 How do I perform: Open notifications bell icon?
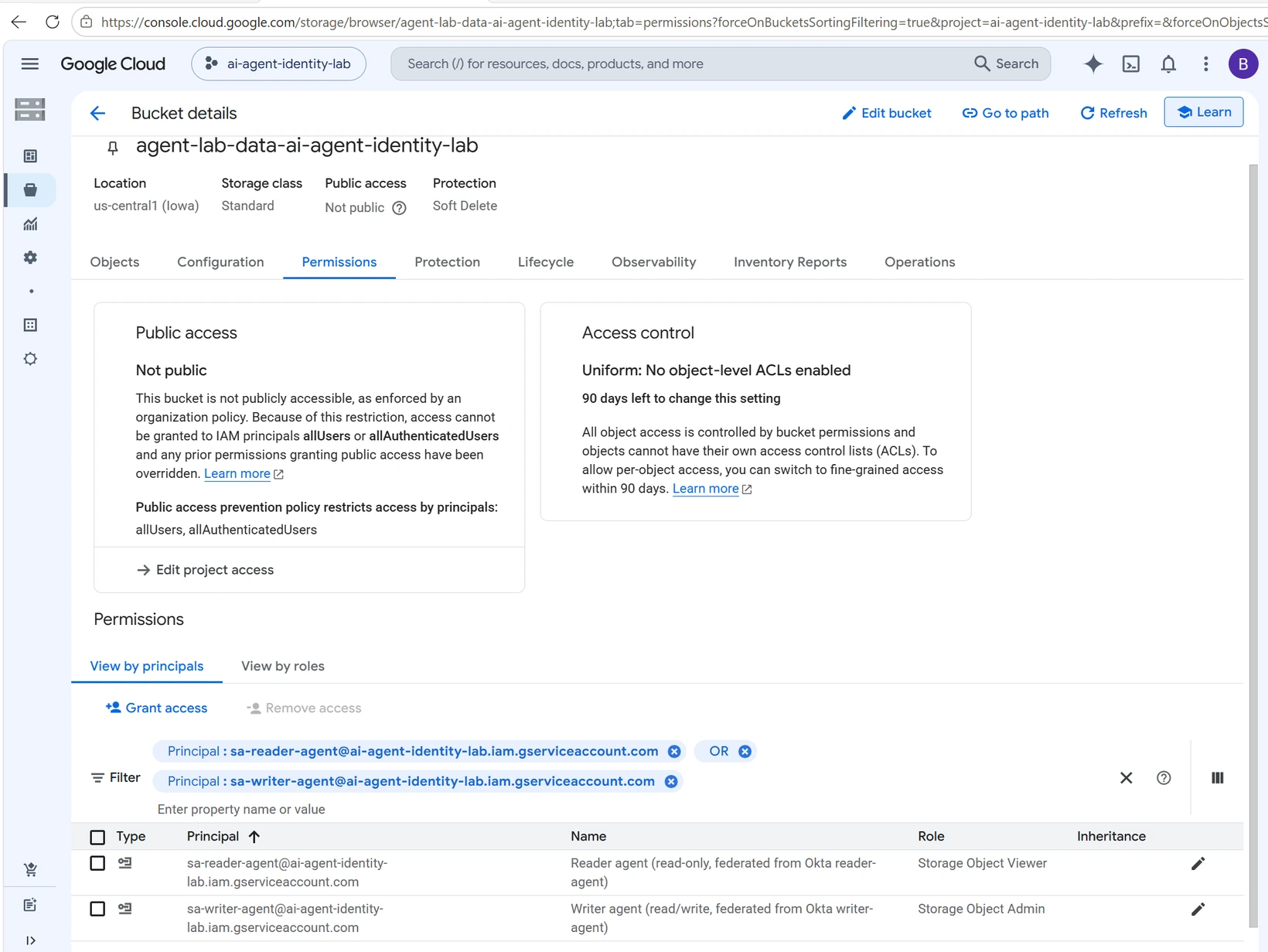(1168, 64)
